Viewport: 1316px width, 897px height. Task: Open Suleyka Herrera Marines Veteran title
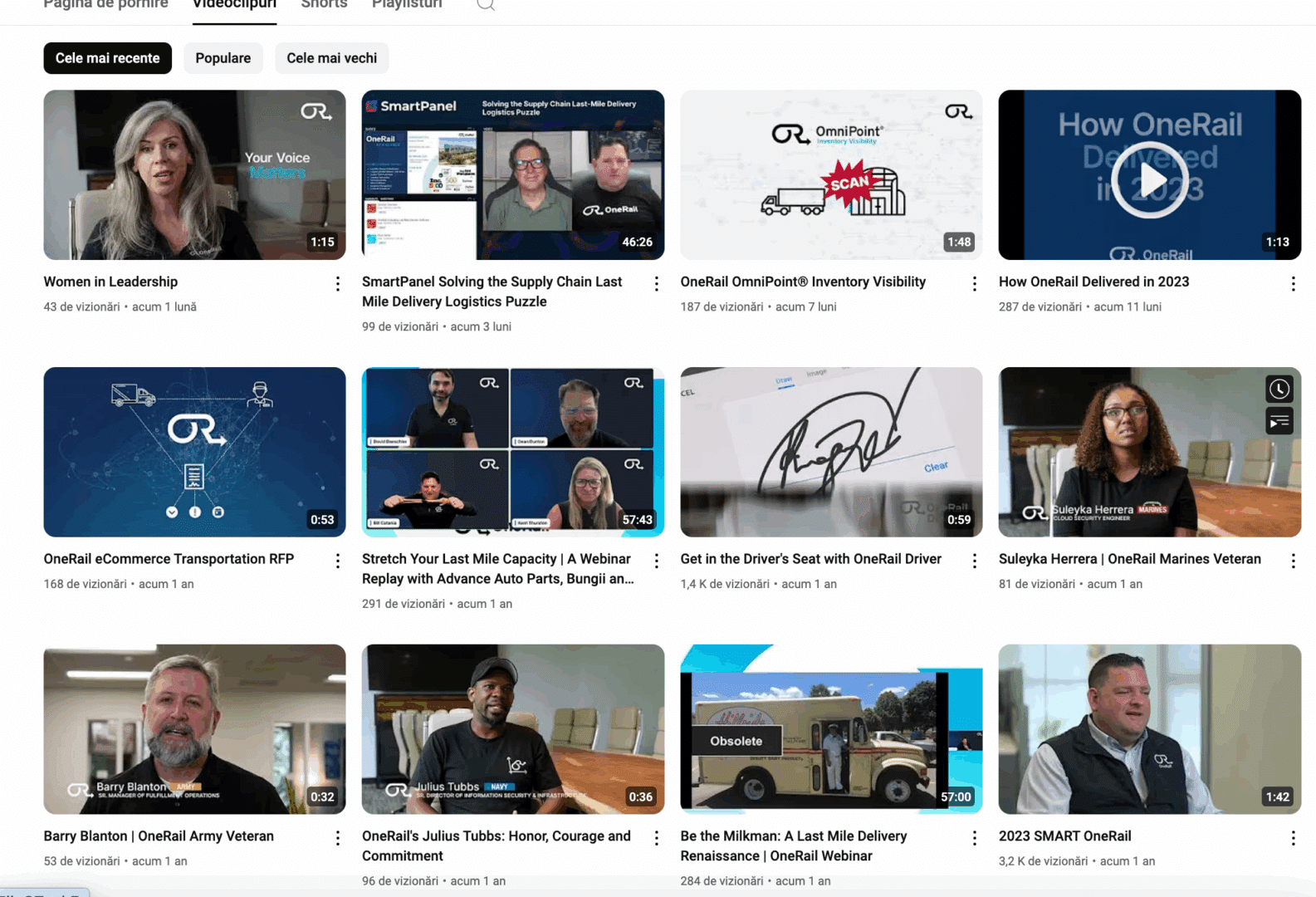[x=1129, y=559]
